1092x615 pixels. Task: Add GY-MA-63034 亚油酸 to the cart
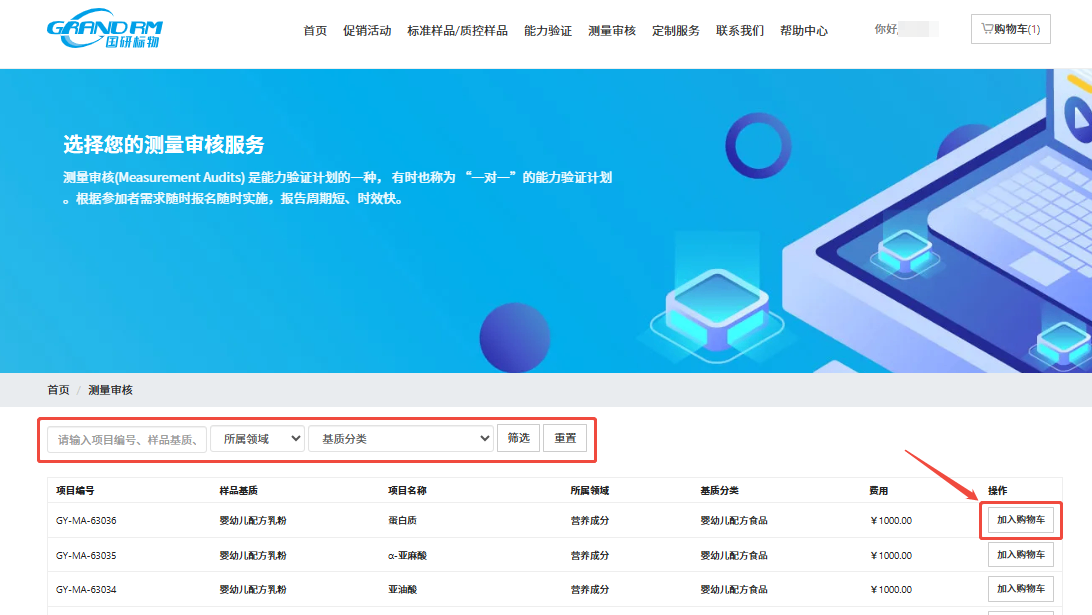point(1020,589)
